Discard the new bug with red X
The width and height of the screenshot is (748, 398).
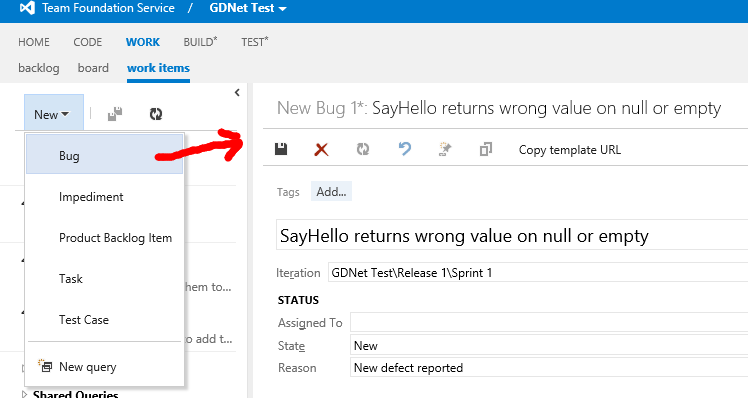click(322, 150)
